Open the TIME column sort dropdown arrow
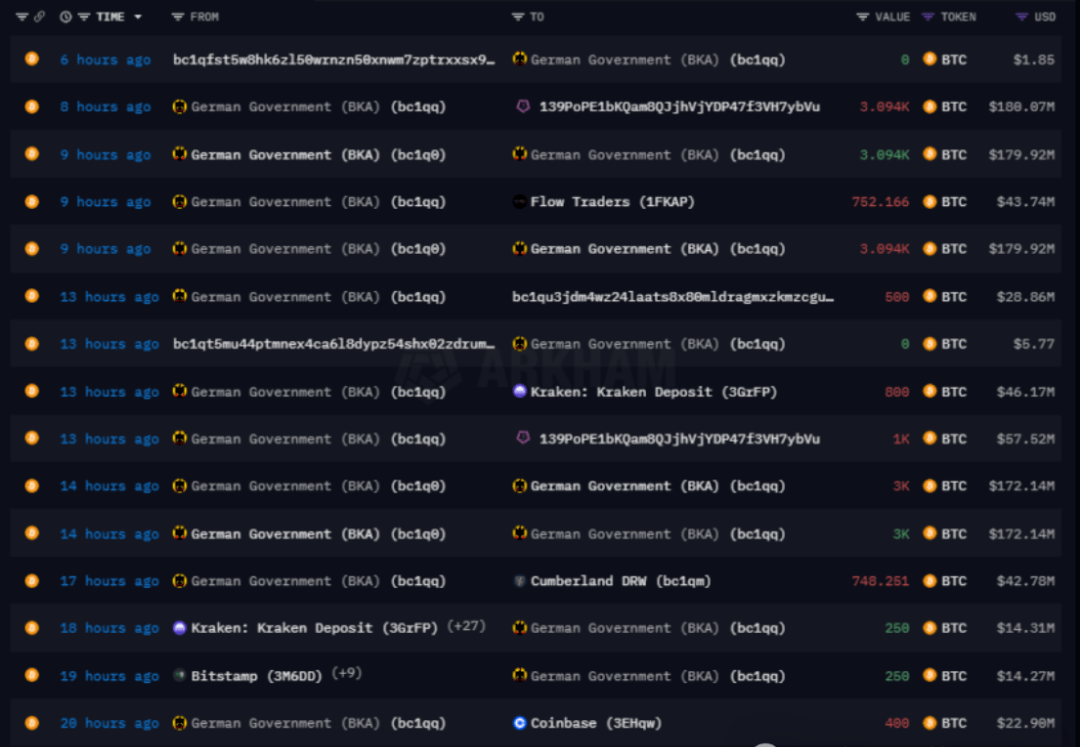 138,17
